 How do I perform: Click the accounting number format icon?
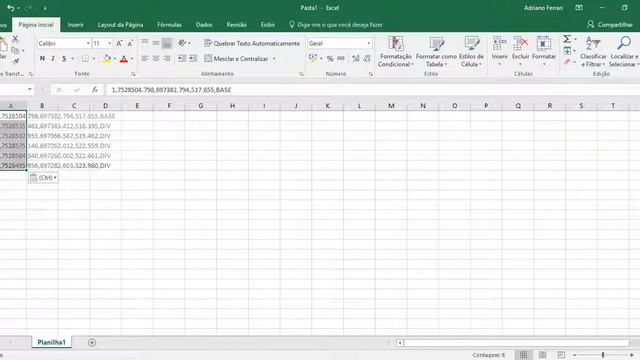(x=313, y=58)
